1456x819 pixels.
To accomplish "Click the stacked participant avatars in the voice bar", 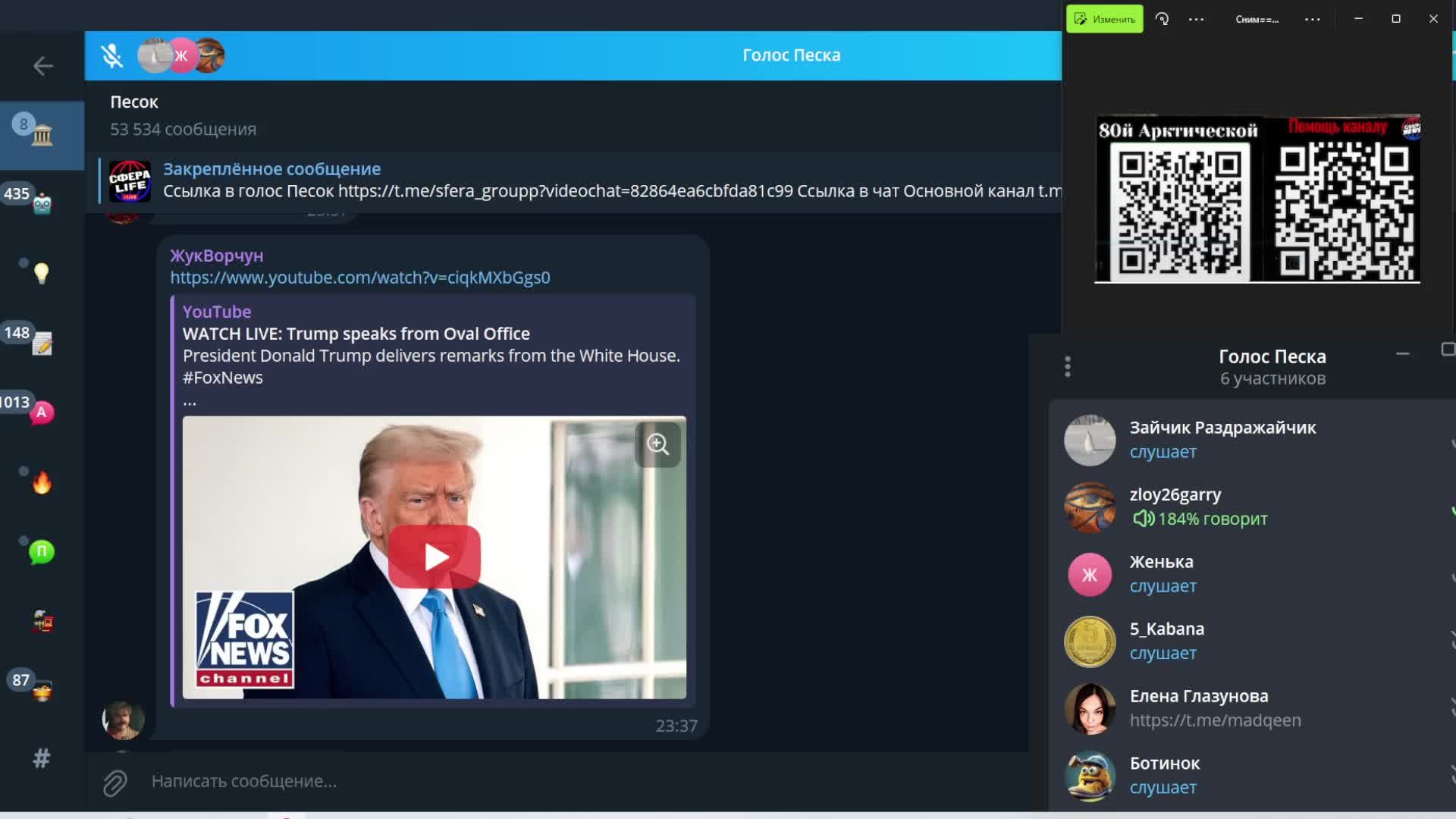I will (x=180, y=55).
